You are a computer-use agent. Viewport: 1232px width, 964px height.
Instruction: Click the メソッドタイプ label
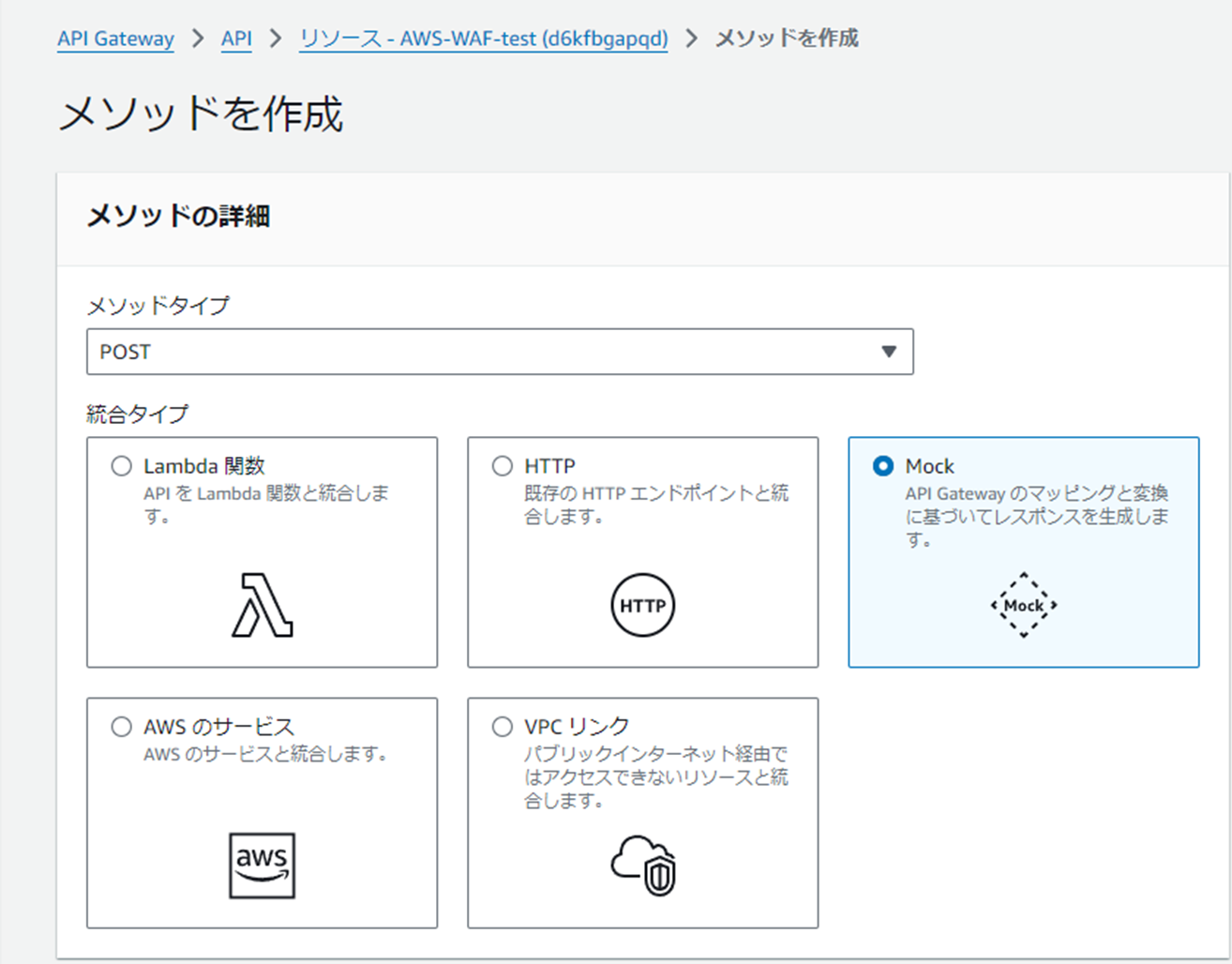click(x=158, y=306)
